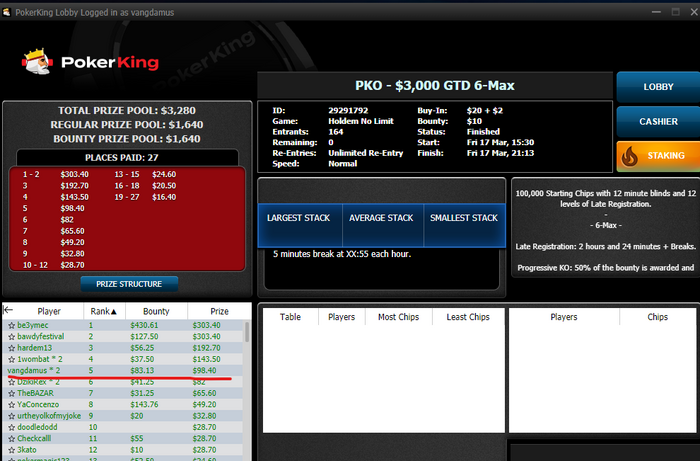Image resolution: width=700 pixels, height=461 pixels.
Task: Sort player list by Player column header
Action: point(49,311)
